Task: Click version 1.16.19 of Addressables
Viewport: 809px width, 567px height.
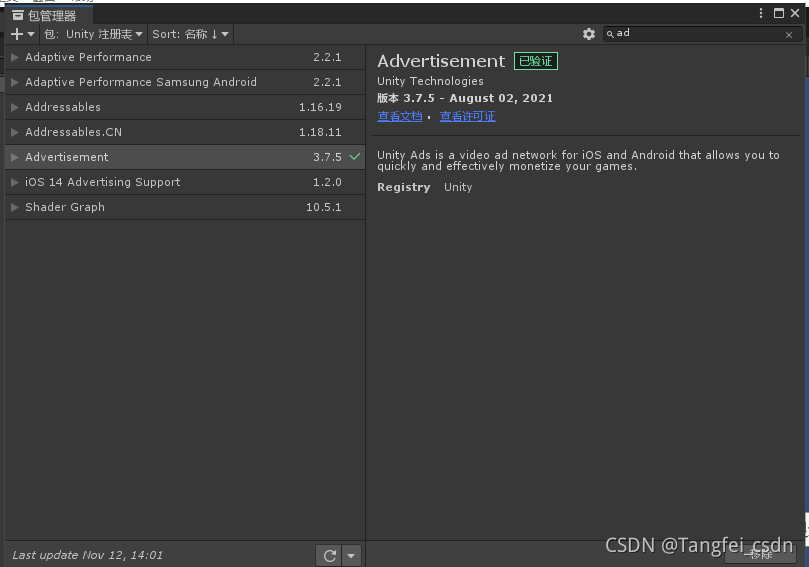Action: [x=320, y=107]
